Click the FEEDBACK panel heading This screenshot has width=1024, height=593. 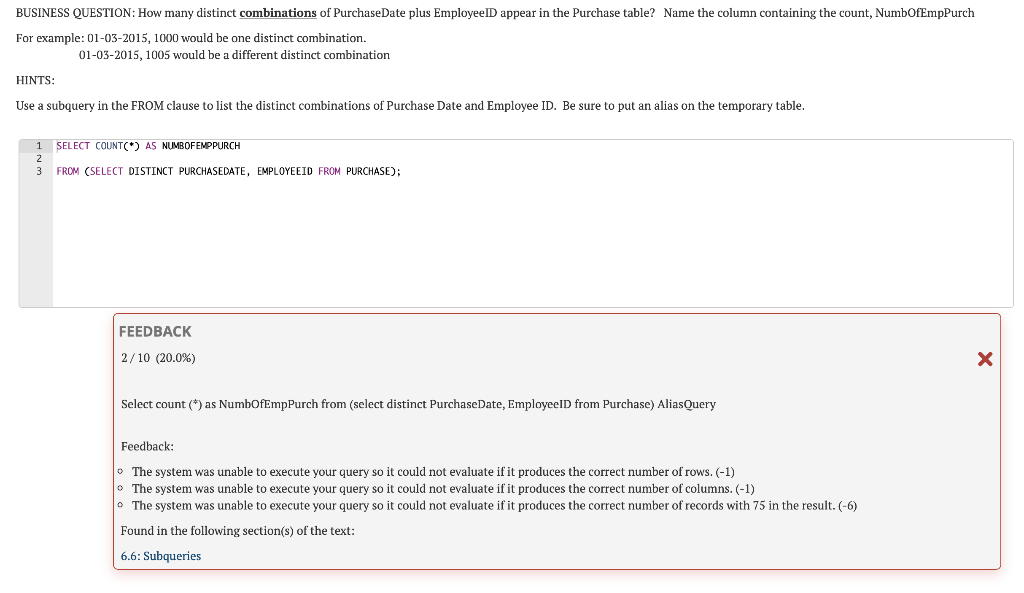(x=155, y=331)
